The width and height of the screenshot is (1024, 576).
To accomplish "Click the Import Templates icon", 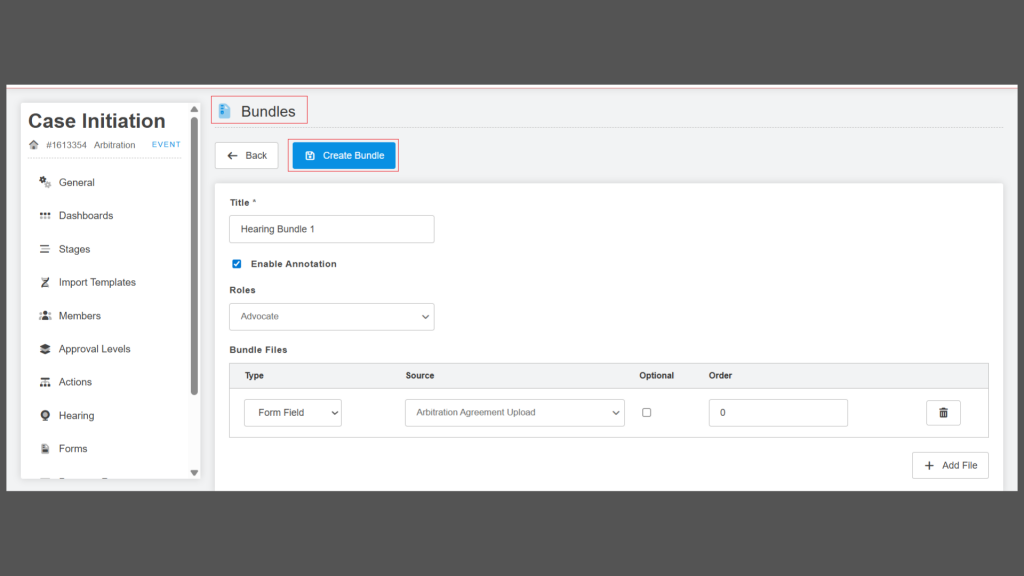I will point(45,283).
